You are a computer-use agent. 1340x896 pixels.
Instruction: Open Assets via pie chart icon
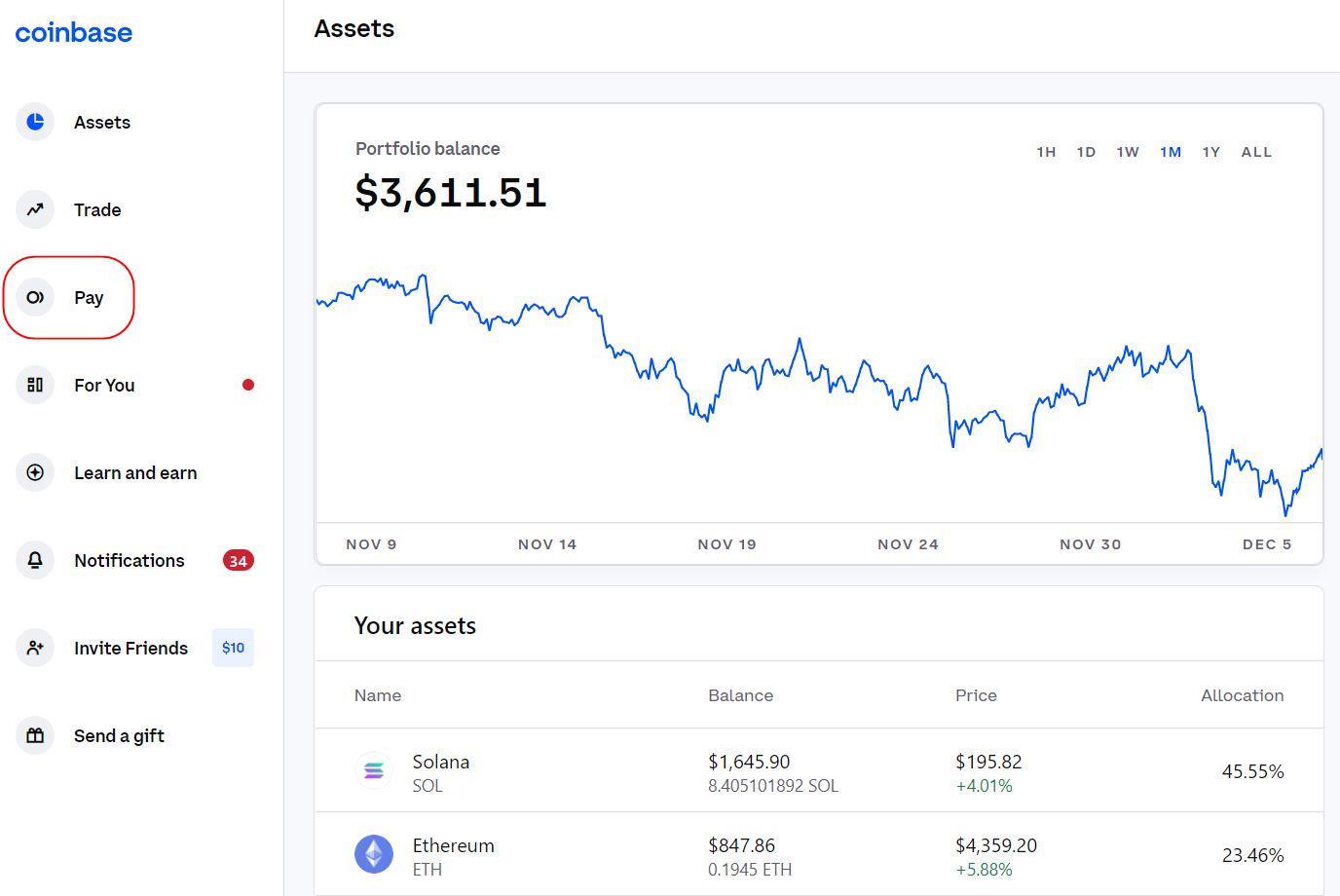[x=35, y=122]
